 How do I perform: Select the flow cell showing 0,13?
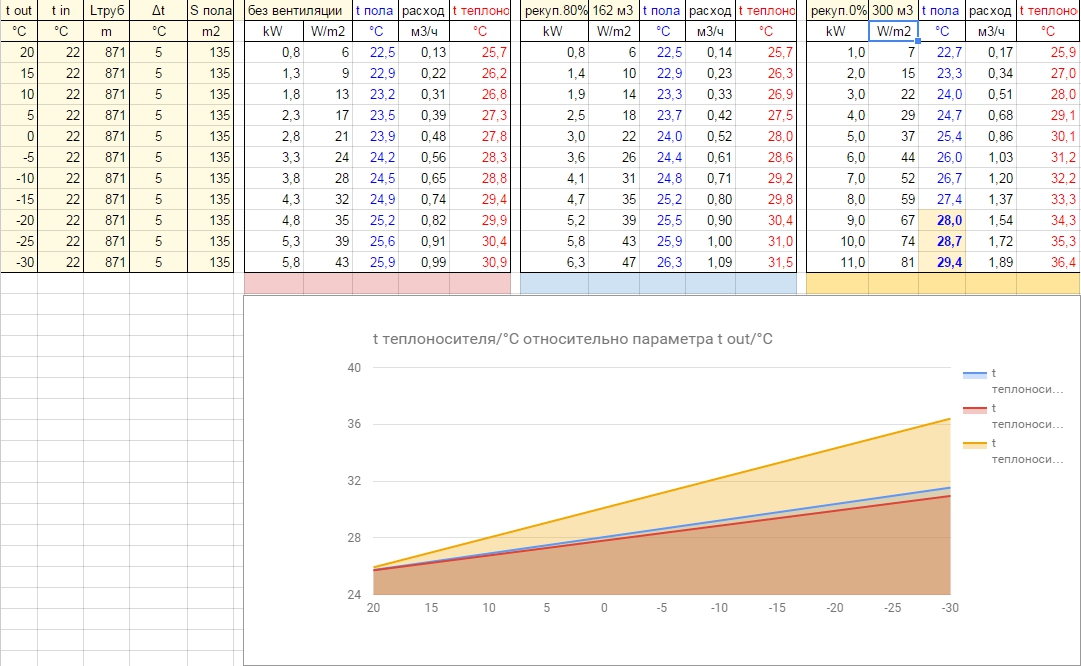(x=424, y=52)
